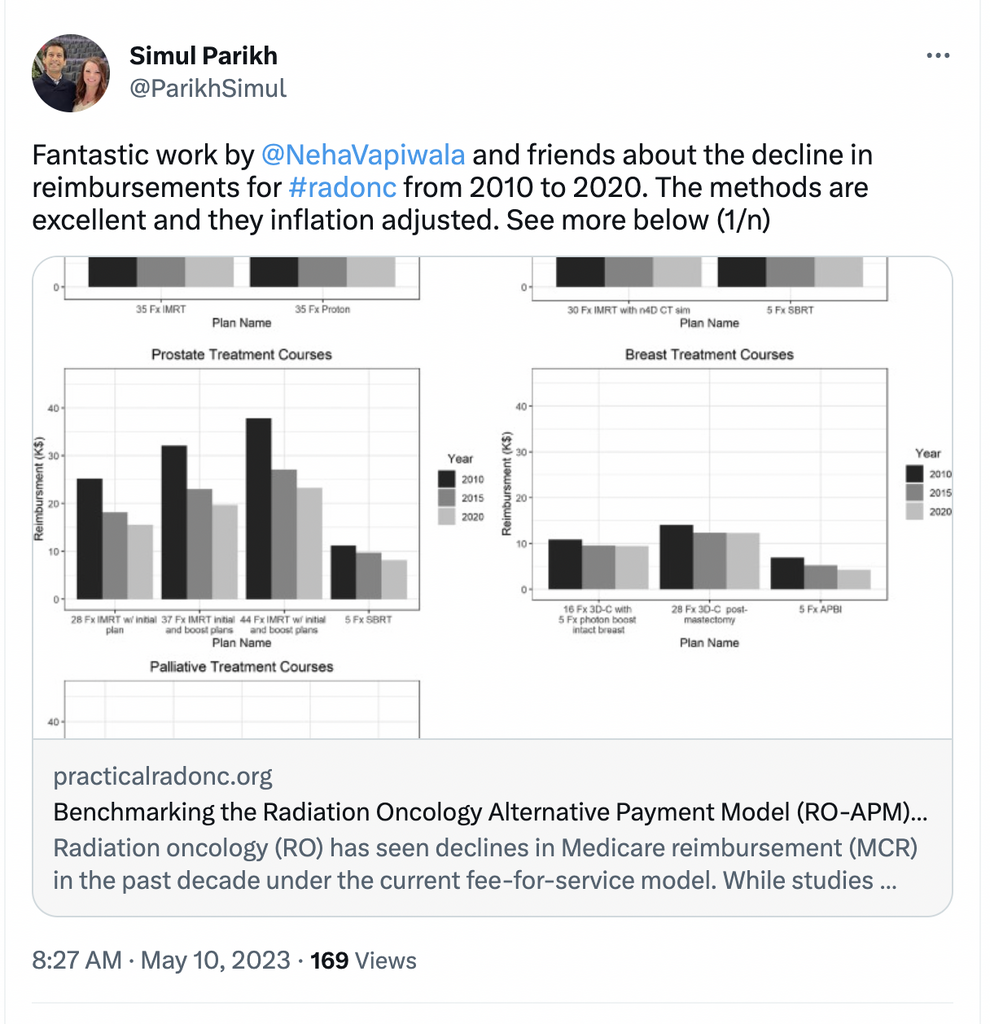990x1024 pixels.
Task: Click the 2010 swatch in the breast legend
Action: (x=914, y=474)
